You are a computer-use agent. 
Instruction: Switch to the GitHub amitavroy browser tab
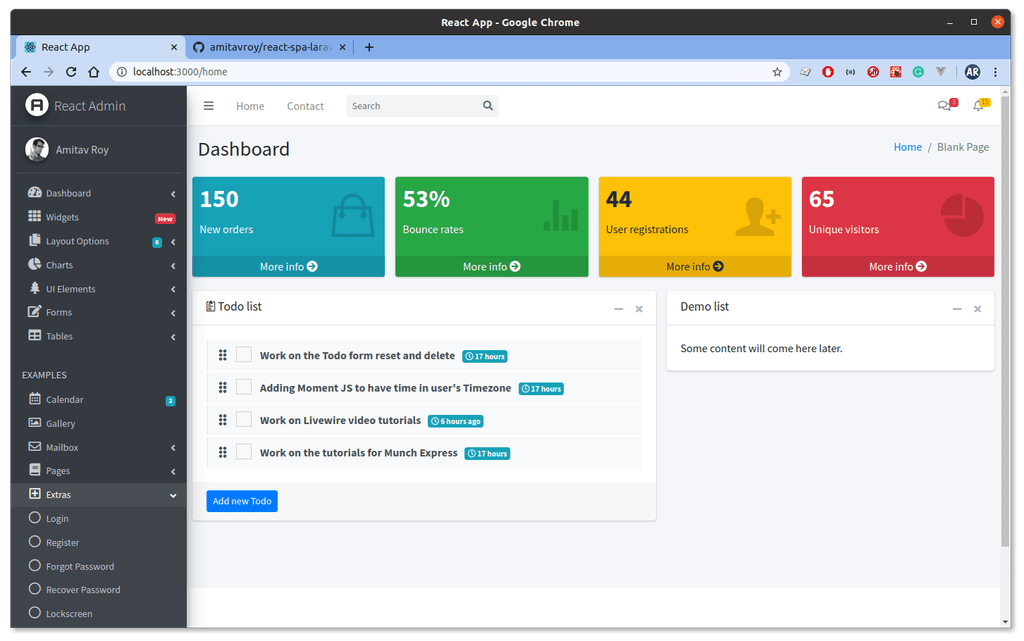click(269, 47)
